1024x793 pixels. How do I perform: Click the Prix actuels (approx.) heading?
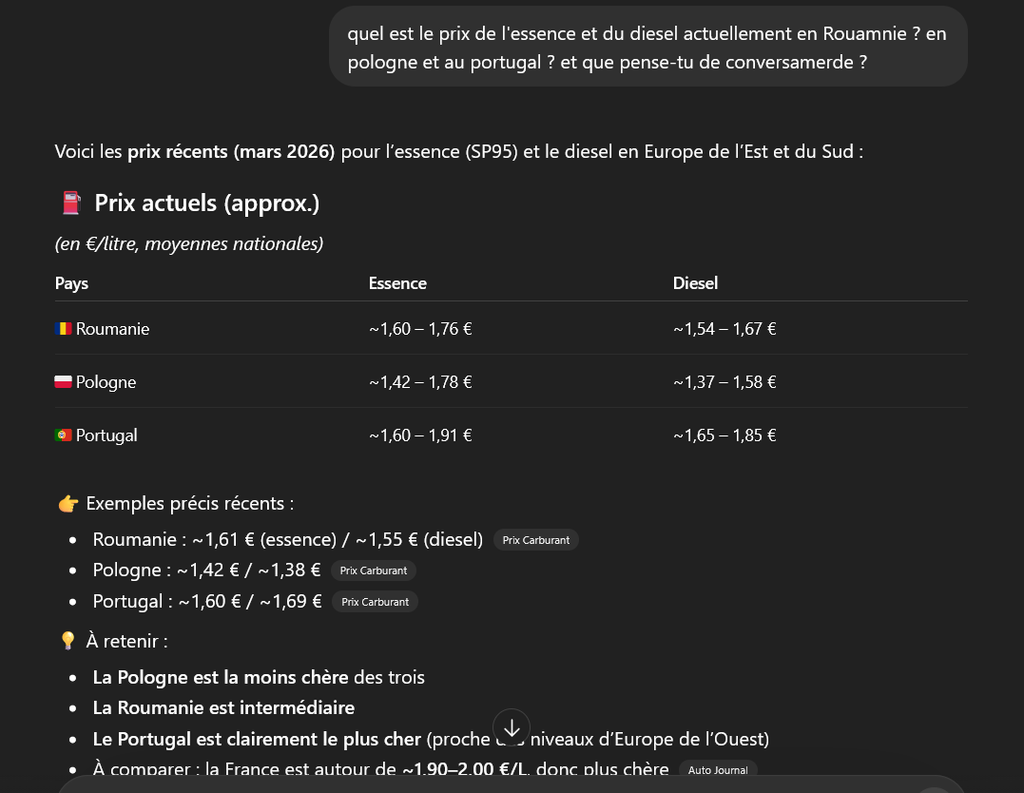(207, 203)
